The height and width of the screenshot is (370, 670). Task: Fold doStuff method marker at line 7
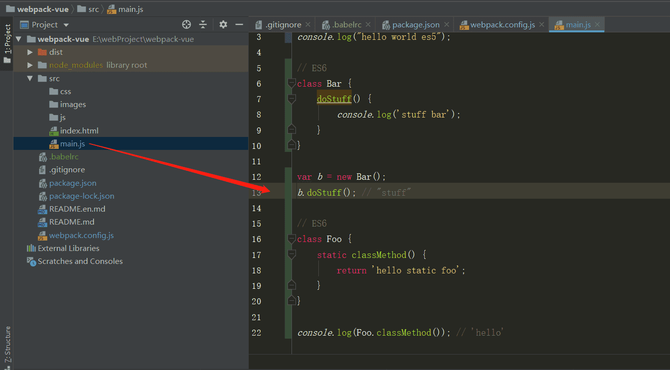(x=291, y=99)
